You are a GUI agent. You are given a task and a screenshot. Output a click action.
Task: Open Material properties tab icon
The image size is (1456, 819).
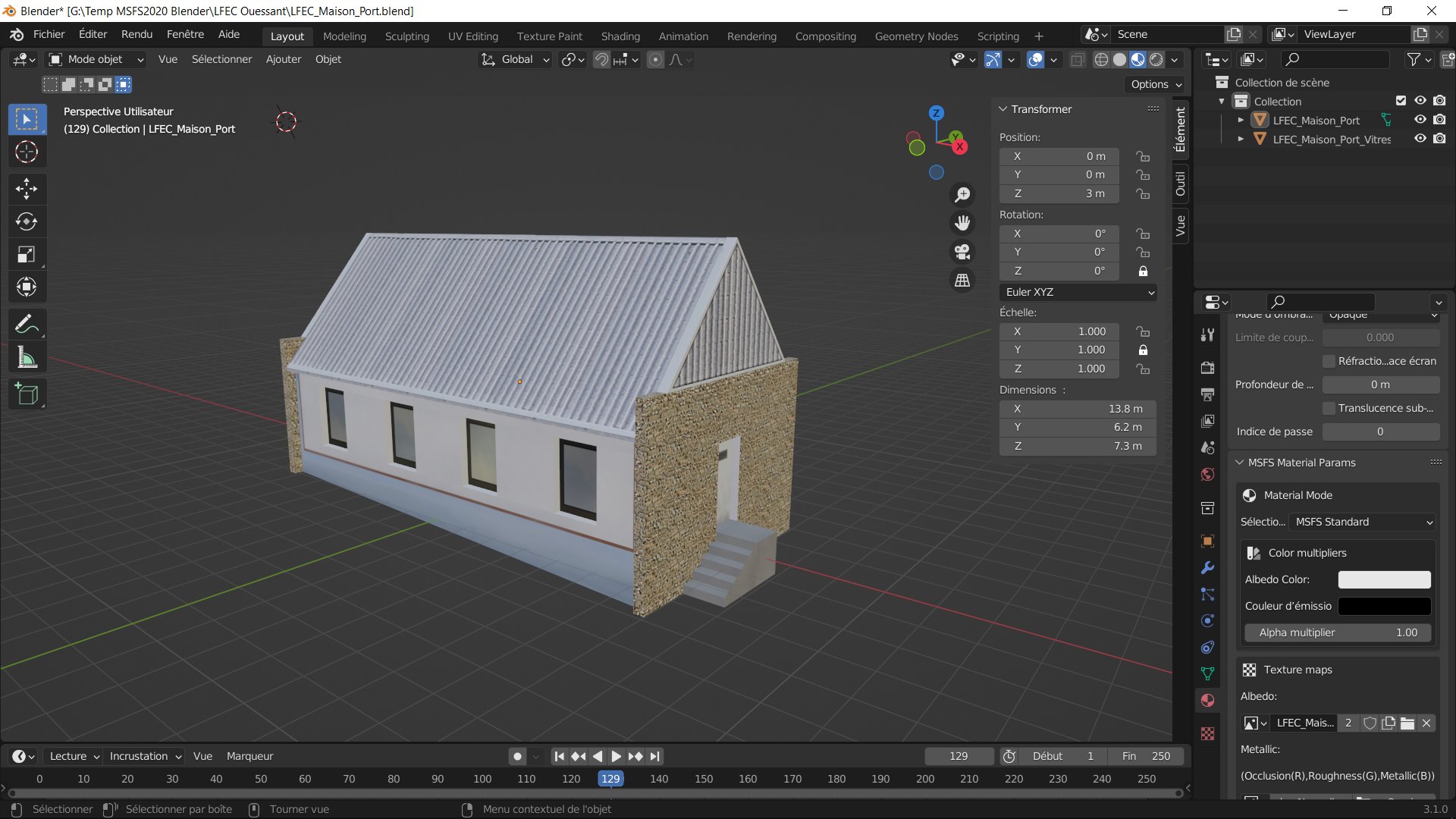[1208, 701]
